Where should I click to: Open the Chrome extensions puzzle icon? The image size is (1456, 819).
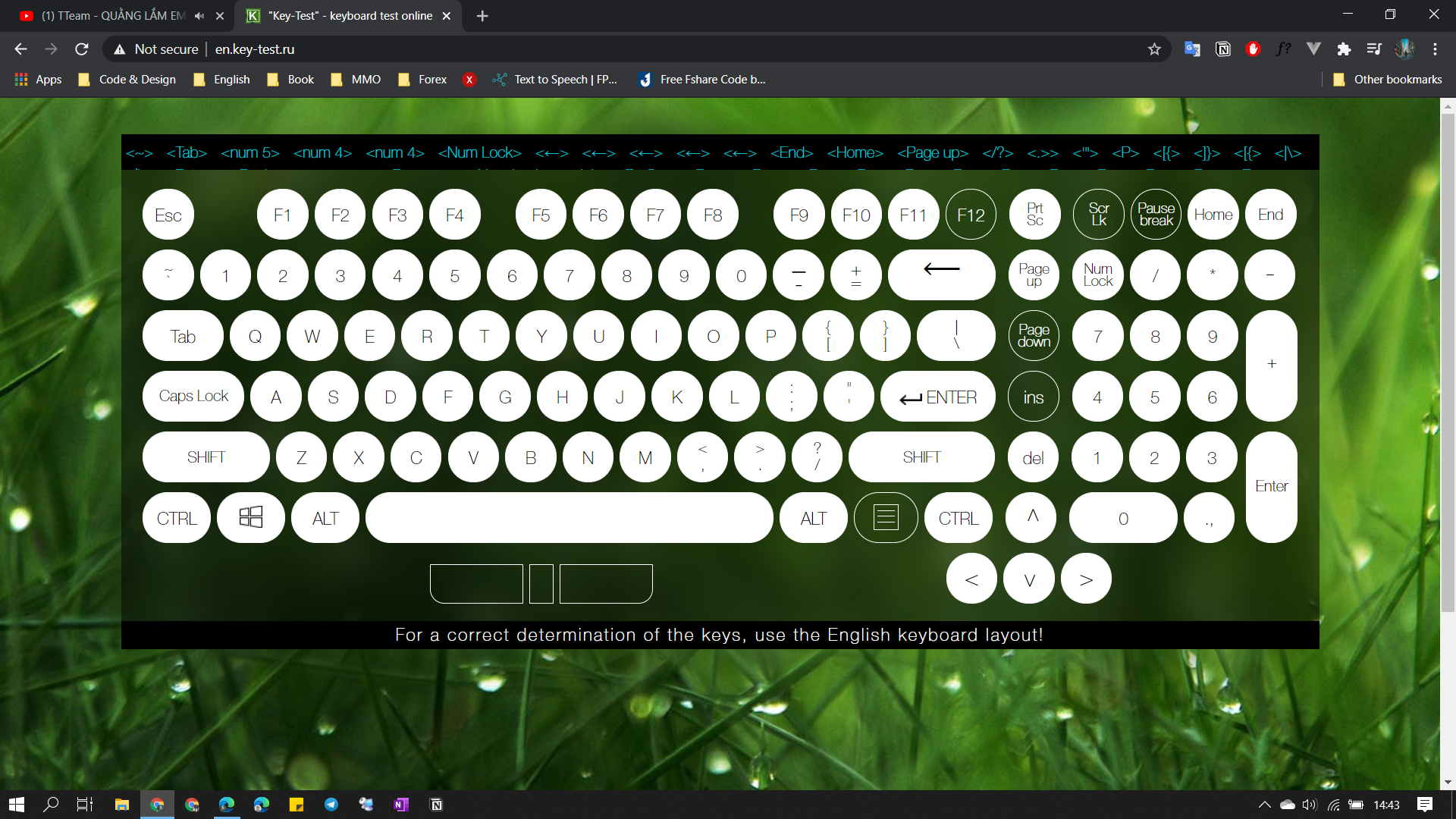click(x=1344, y=49)
